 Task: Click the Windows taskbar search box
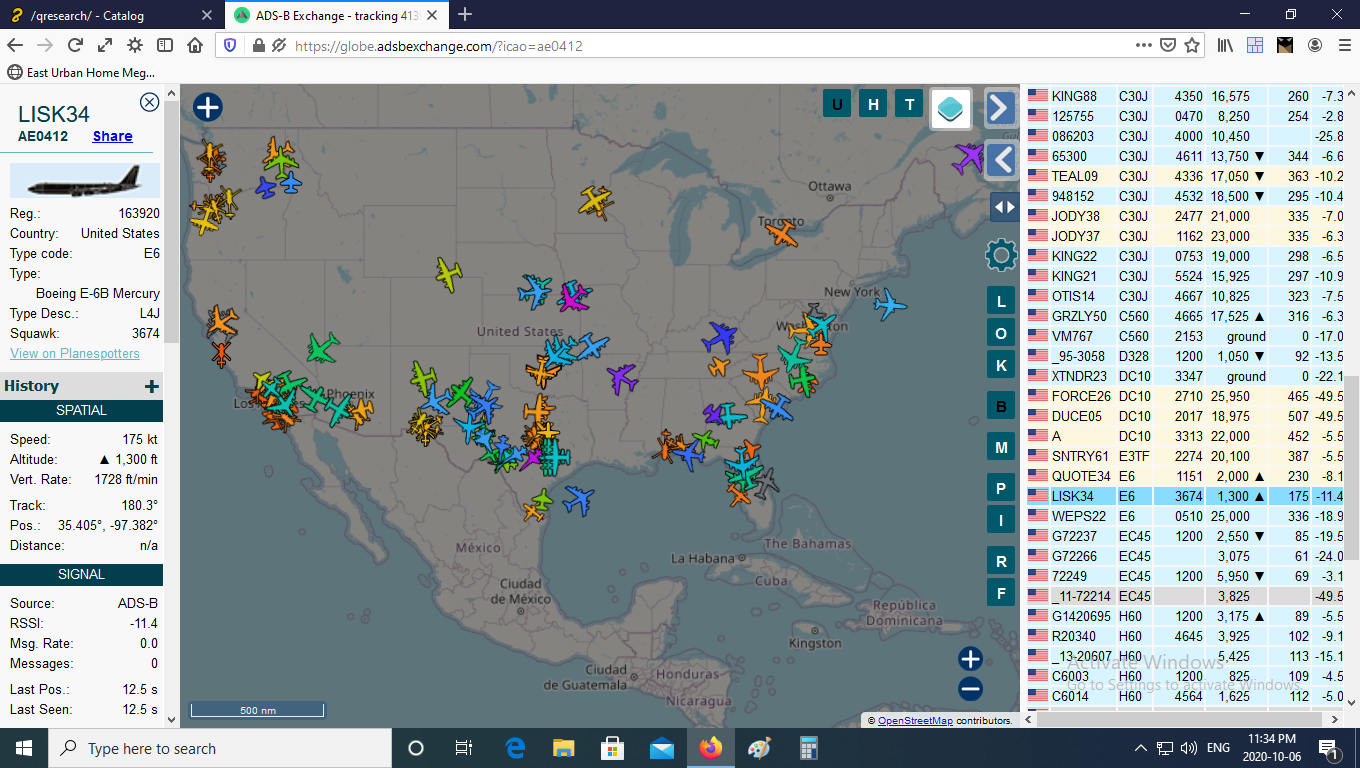220,748
